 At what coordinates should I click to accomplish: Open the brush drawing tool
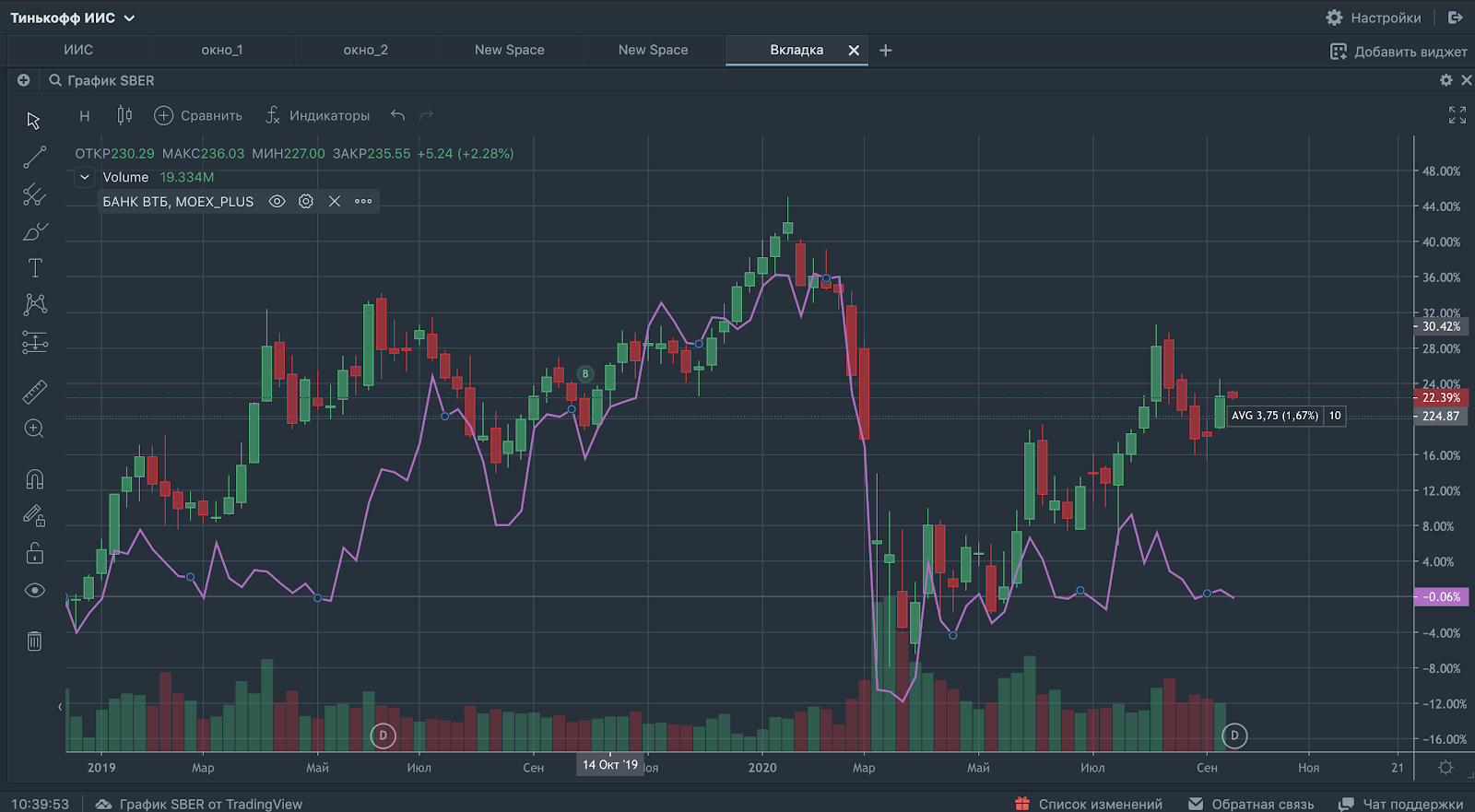click(x=34, y=231)
